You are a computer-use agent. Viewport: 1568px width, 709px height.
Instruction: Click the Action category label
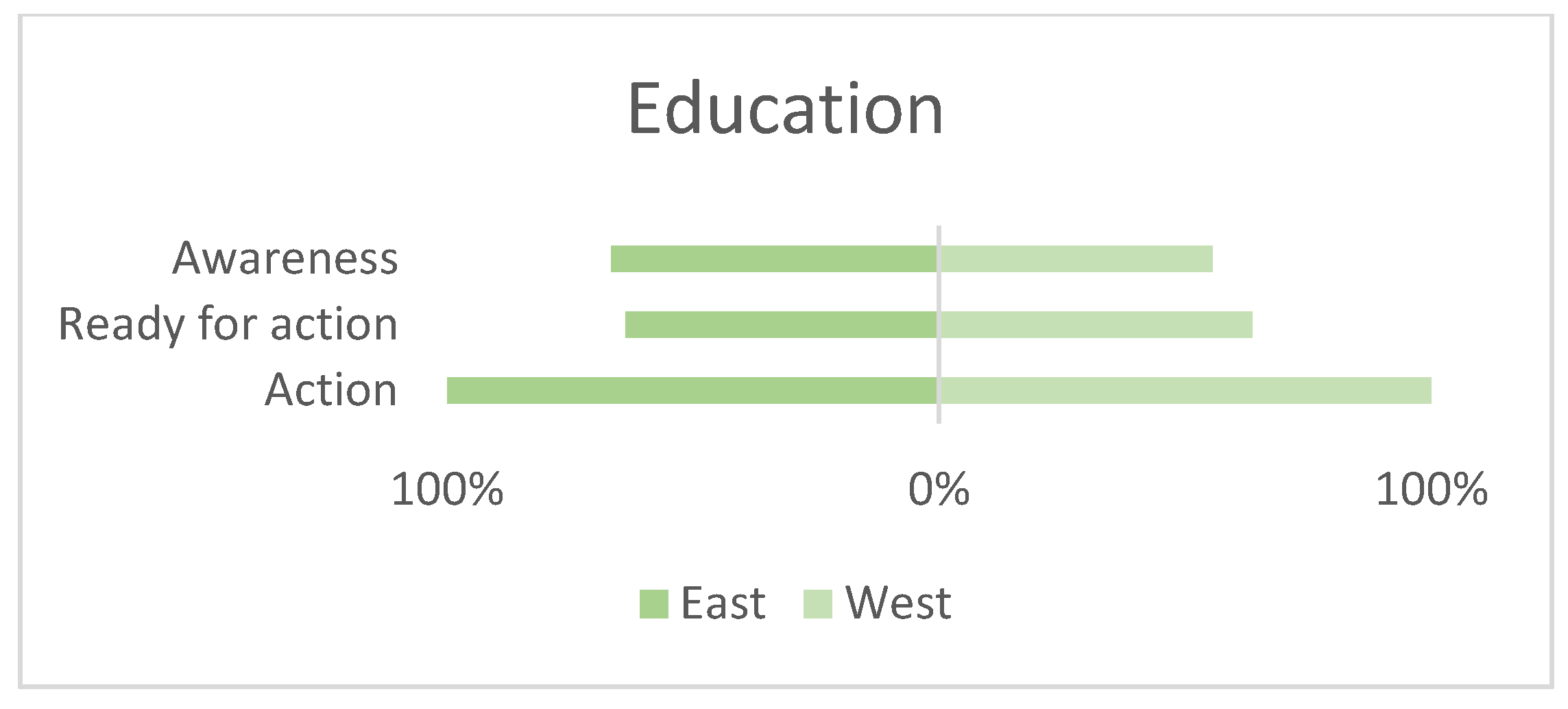(331, 390)
